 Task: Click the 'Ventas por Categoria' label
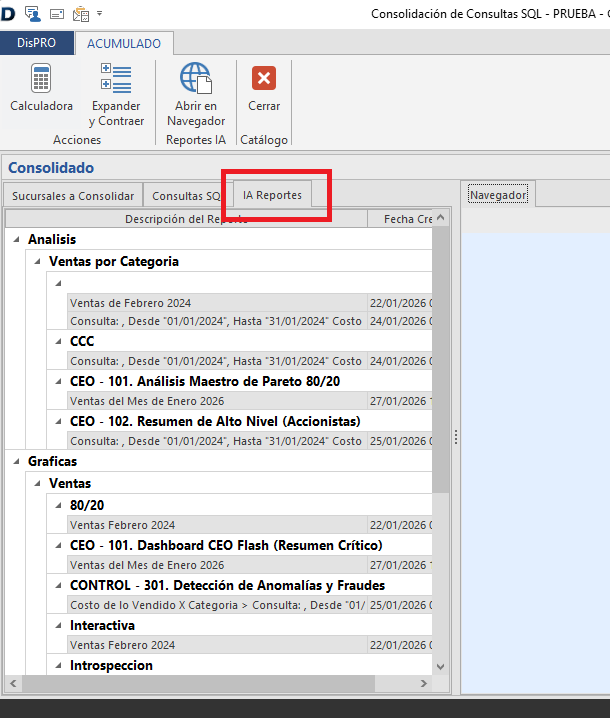114,261
